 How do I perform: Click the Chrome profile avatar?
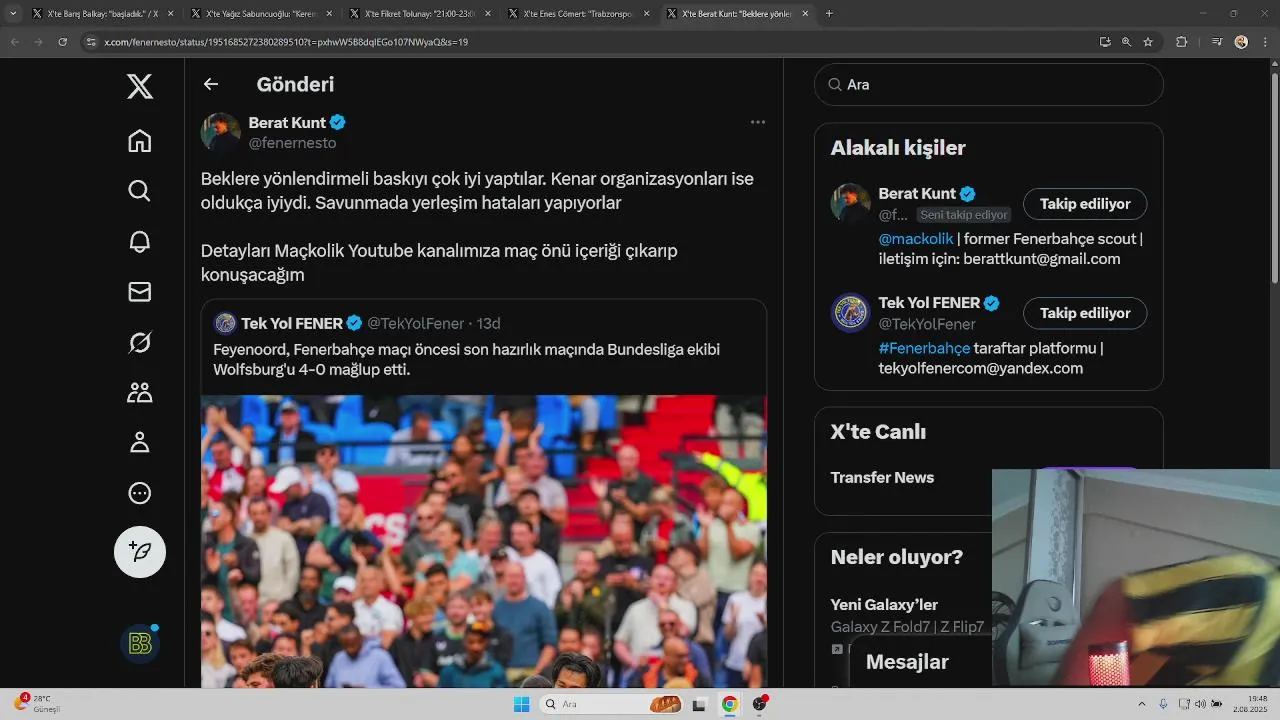pos(1241,42)
